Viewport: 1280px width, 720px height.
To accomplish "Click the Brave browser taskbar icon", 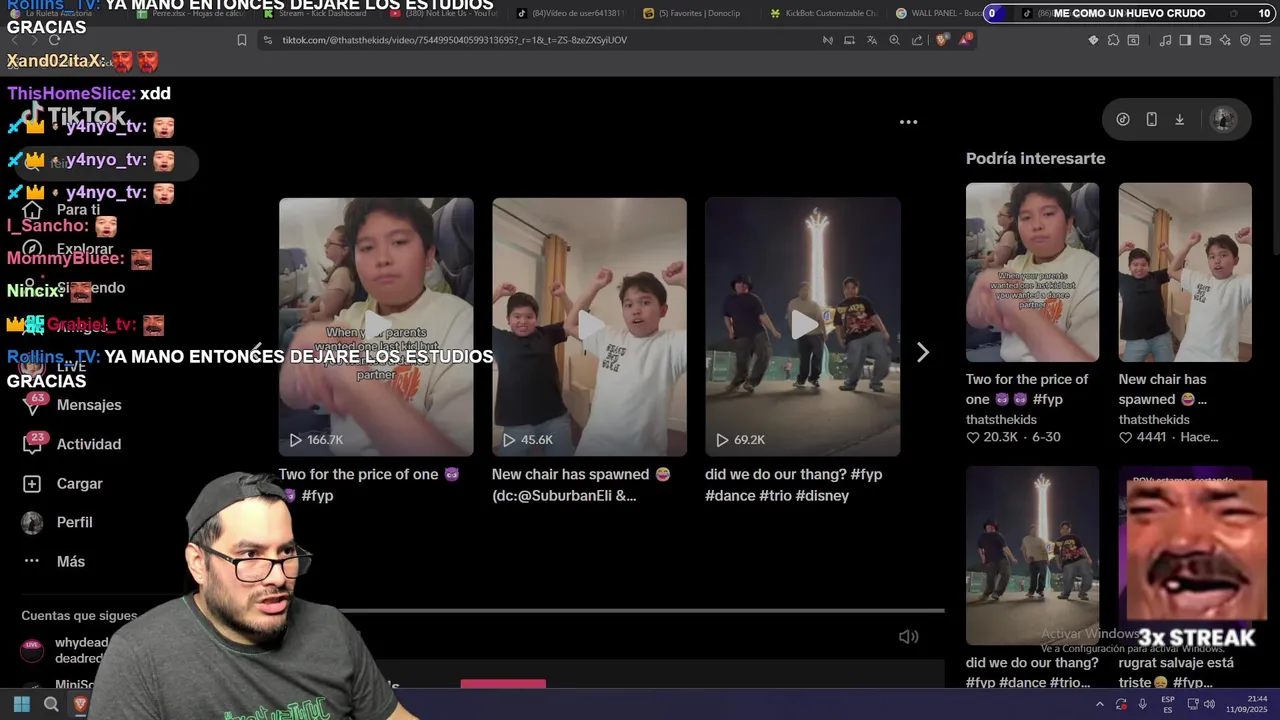I will [x=81, y=704].
